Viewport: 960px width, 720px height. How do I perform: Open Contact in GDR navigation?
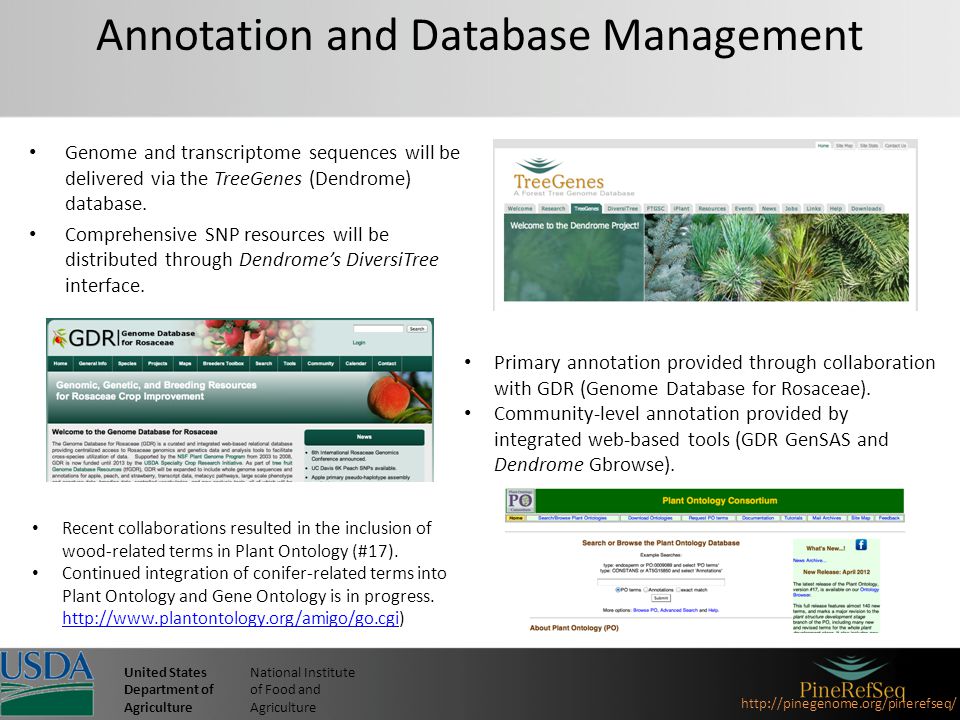tap(387, 363)
